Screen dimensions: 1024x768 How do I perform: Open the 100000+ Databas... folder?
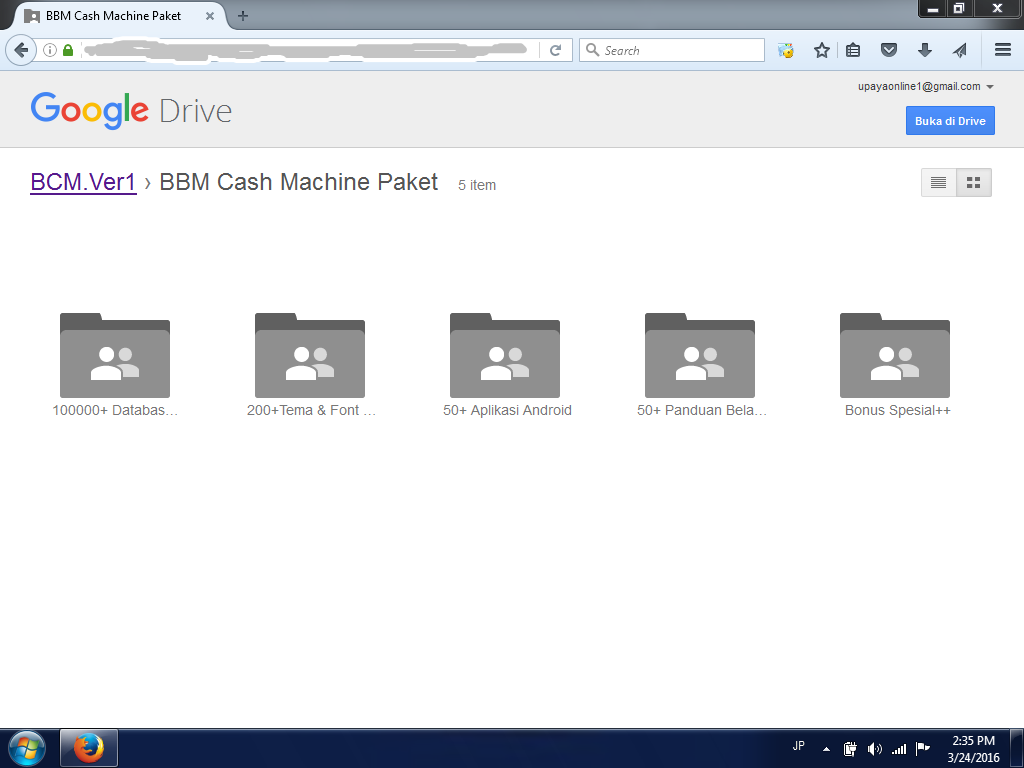click(x=115, y=355)
